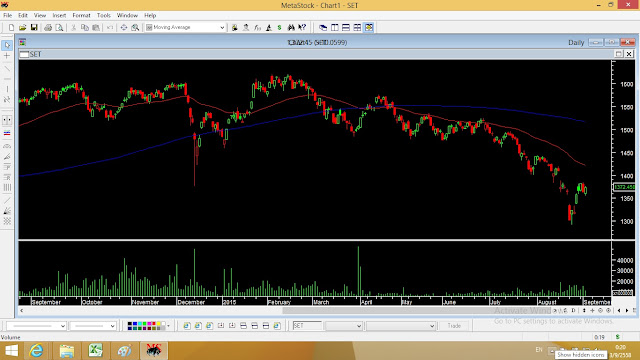This screenshot has height=360, width=640.
Task: Open the Help menu
Action: [150, 16]
